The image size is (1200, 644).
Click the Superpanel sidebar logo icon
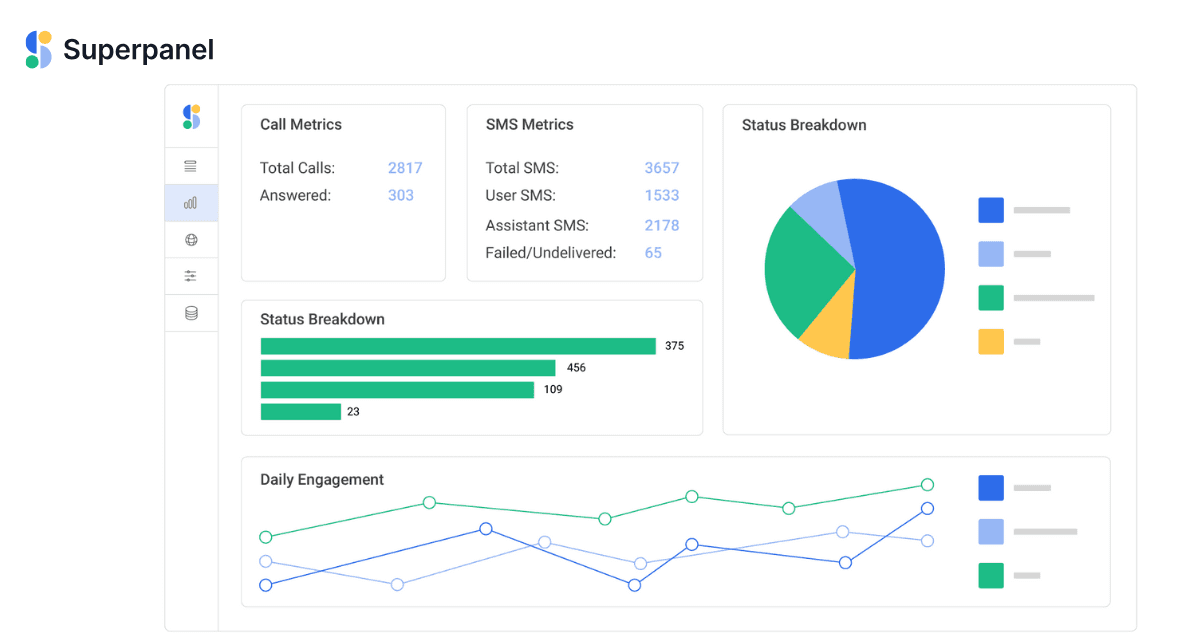tap(191, 117)
